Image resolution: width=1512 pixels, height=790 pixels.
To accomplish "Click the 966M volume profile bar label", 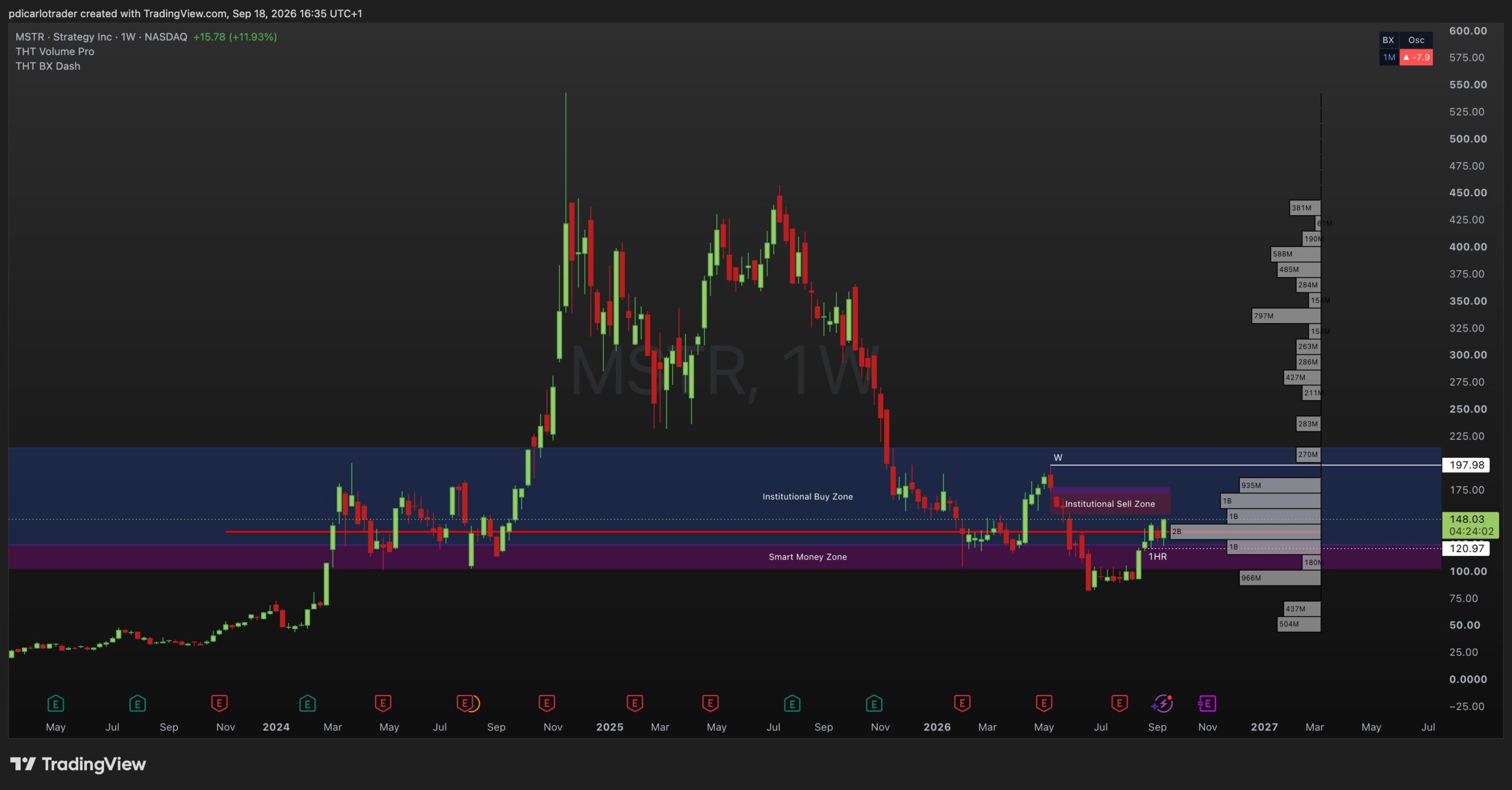I will tap(1251, 578).
